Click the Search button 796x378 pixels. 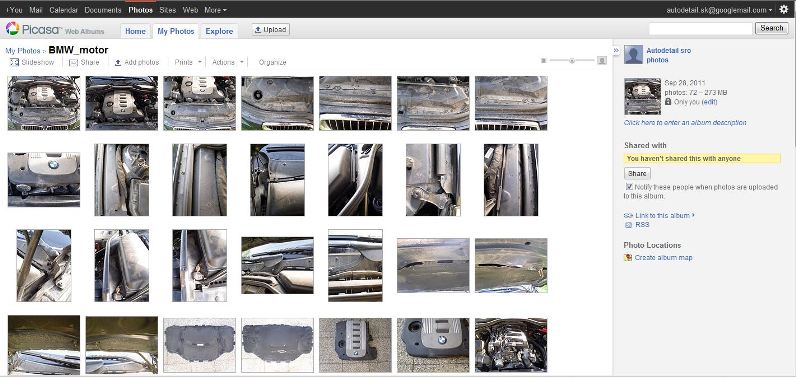pos(772,28)
